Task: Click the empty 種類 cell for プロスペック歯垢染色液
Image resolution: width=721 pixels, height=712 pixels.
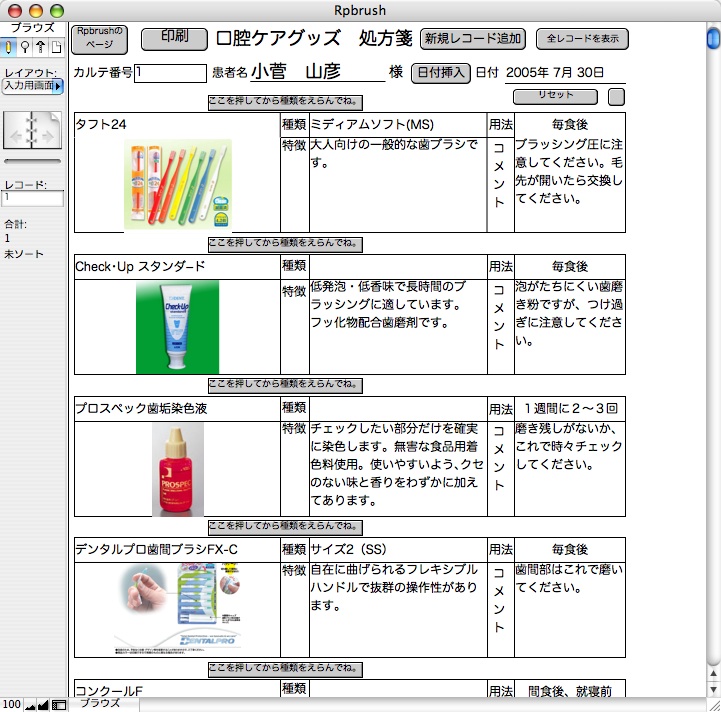Action: (x=398, y=408)
